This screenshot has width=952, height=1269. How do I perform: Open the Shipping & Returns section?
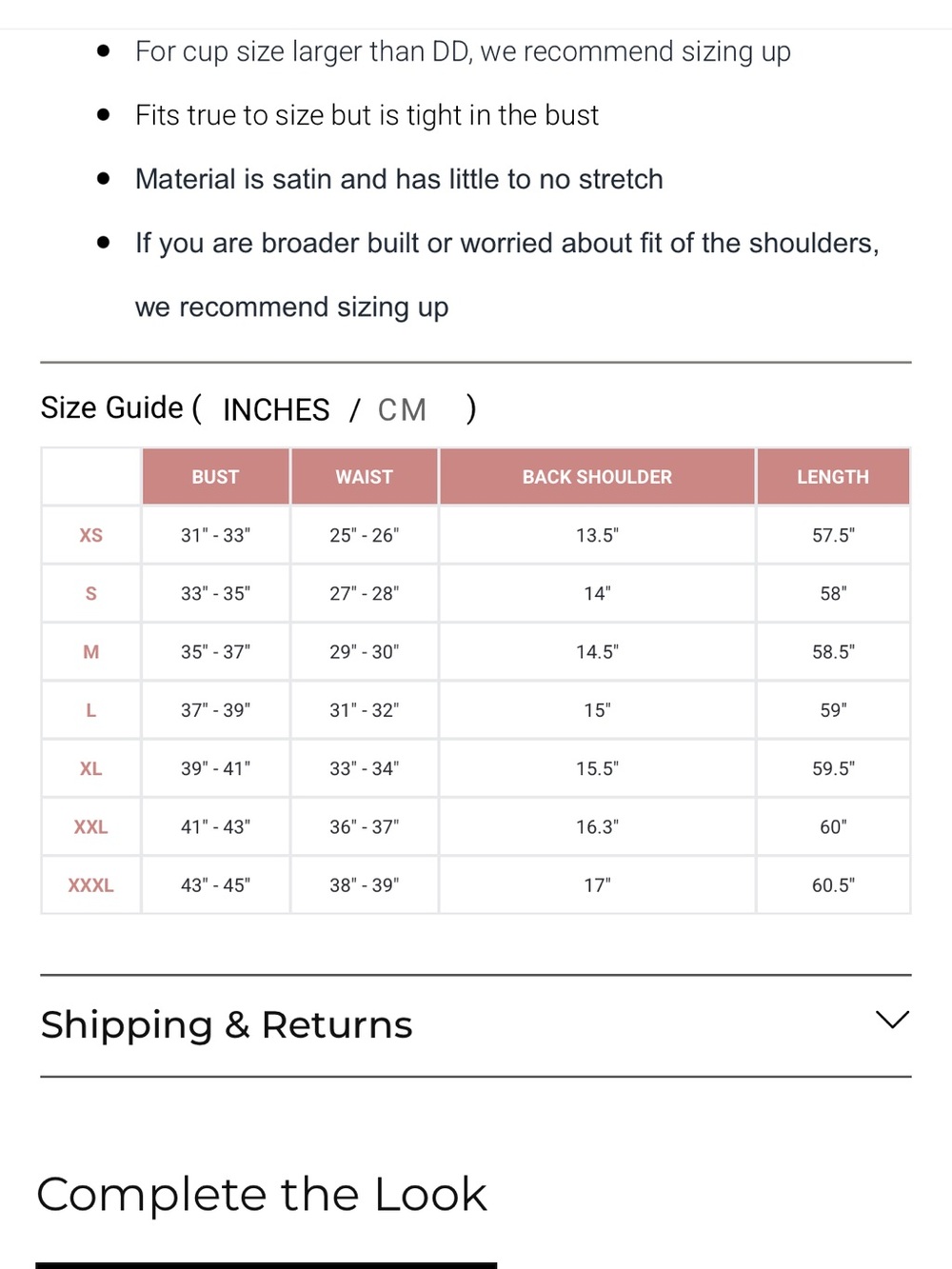point(476,1025)
